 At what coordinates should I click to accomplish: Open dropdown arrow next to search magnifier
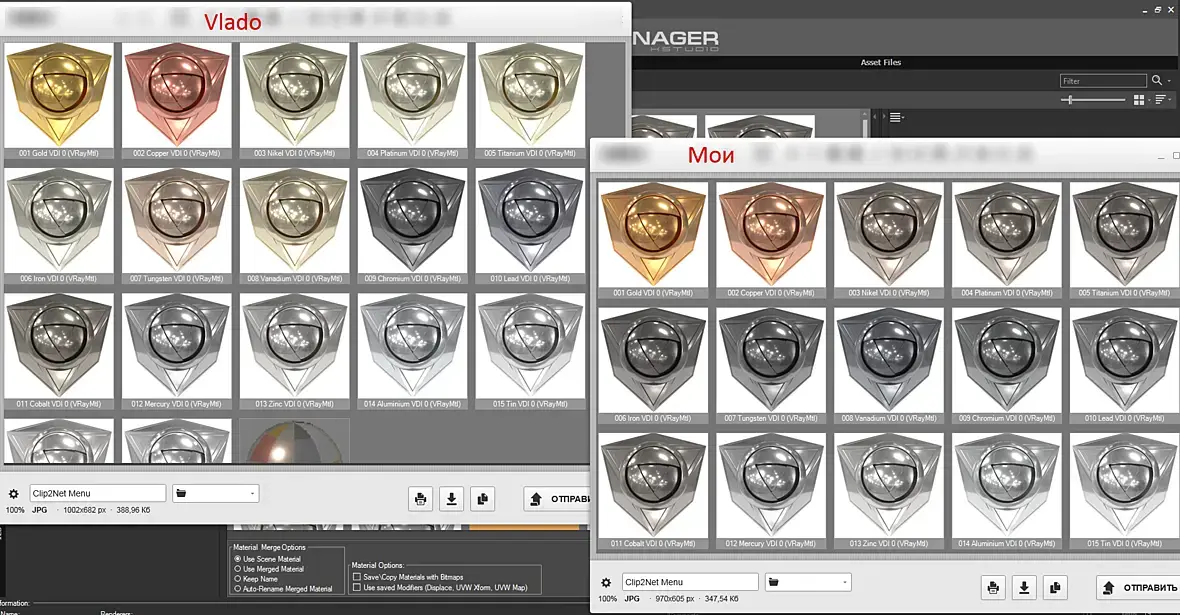tap(1169, 81)
